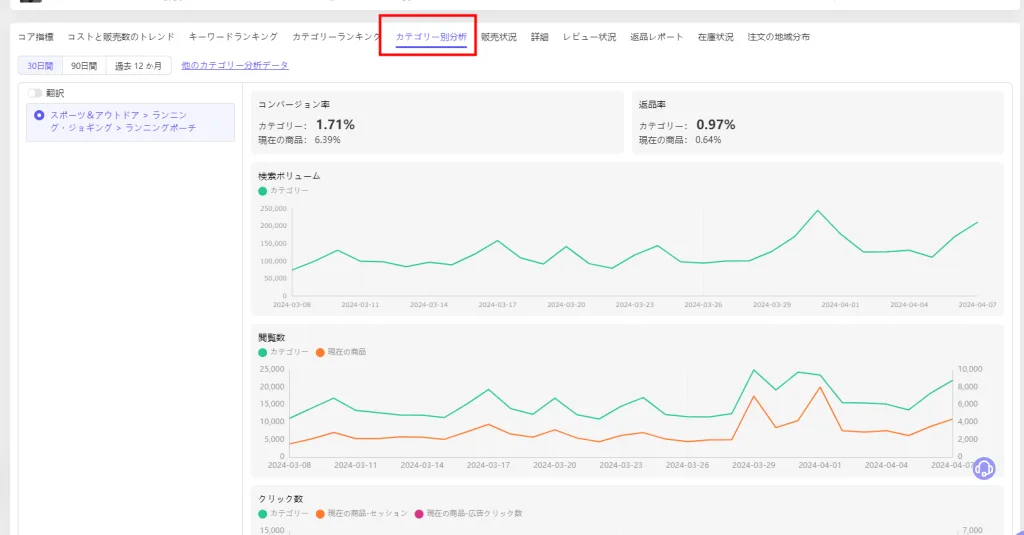The height and width of the screenshot is (535, 1024).
Task: Toggle 現在の商品-セッション legend item
Action: (x=361, y=514)
